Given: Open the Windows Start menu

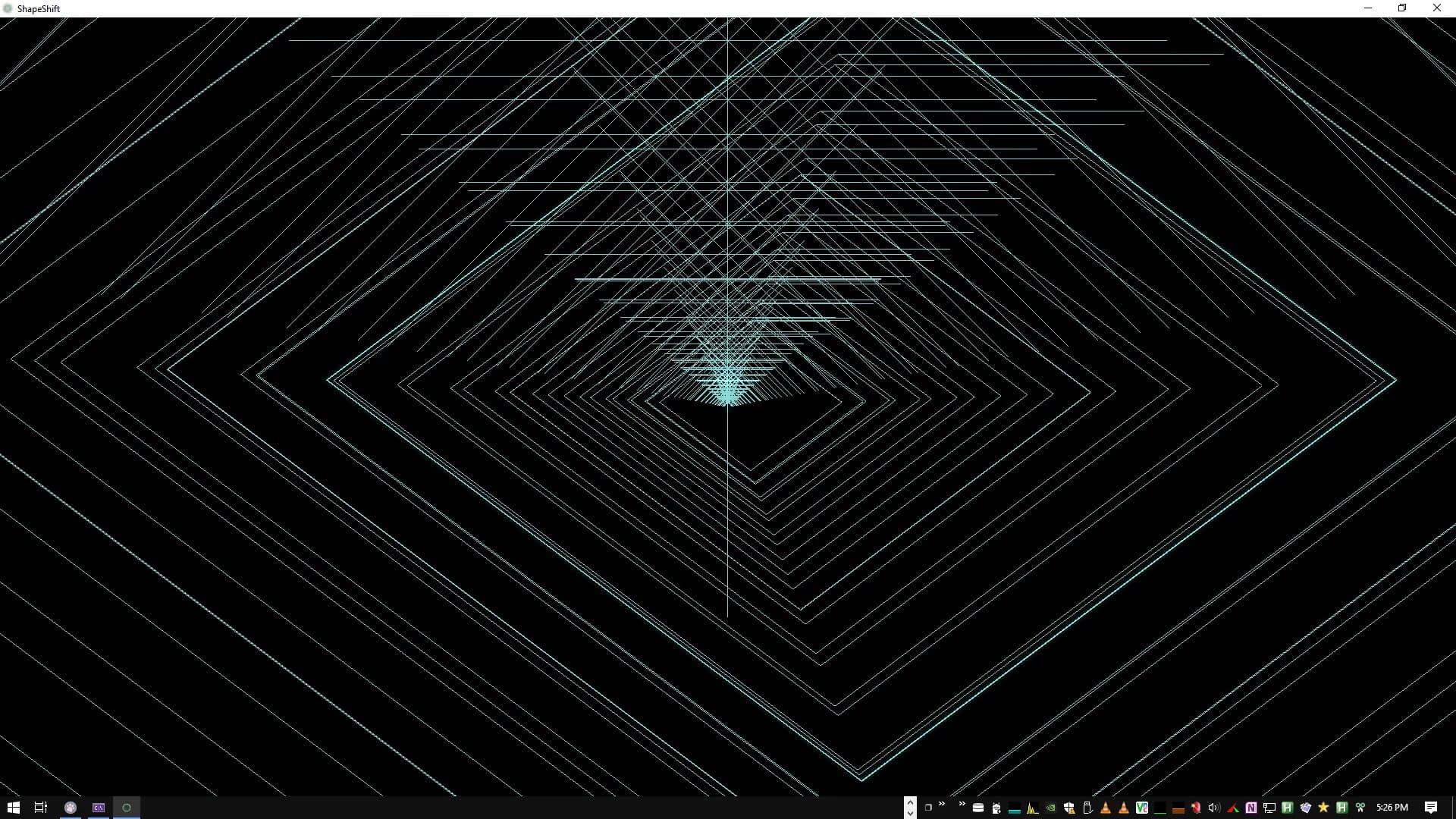Looking at the screenshot, I should pyautogui.click(x=13, y=808).
